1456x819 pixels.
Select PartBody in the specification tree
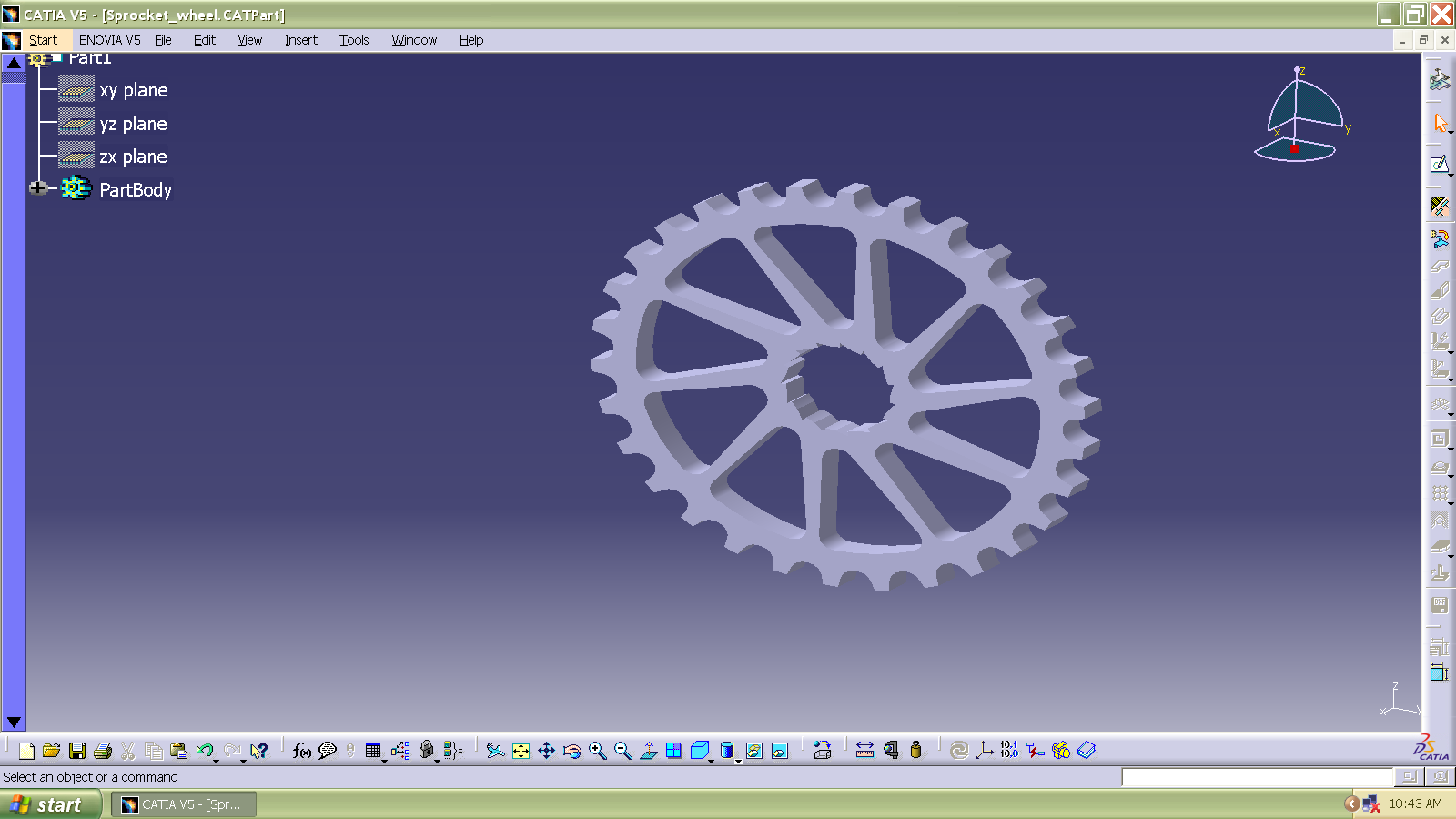pos(136,190)
